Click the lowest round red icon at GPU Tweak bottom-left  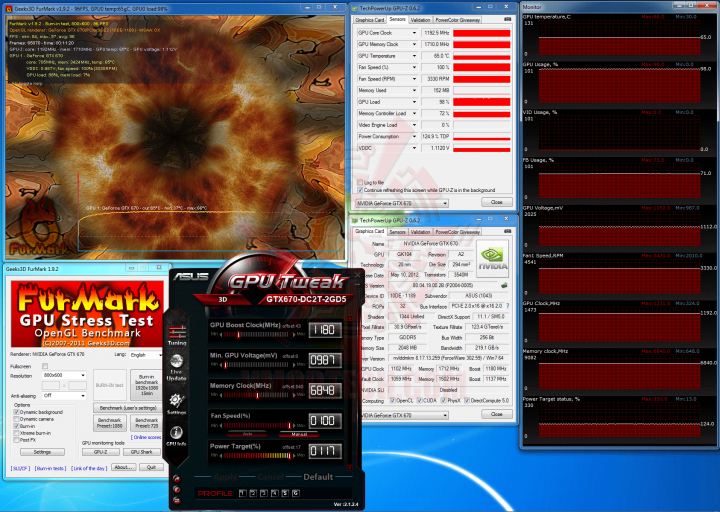tap(177, 500)
